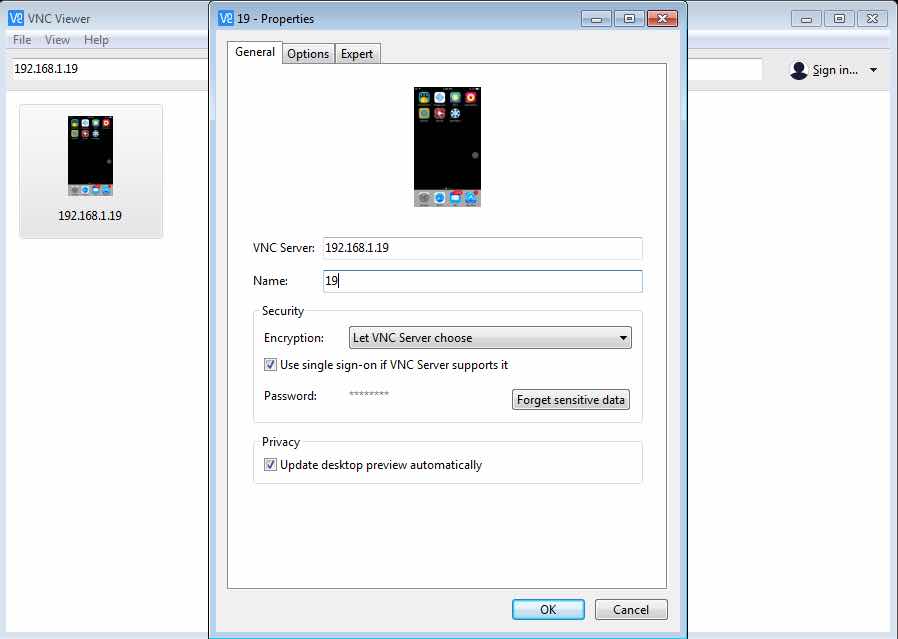Image resolution: width=898 pixels, height=639 pixels.
Task: Toggle Update desktop preview automatically checkbox
Action: (x=270, y=464)
